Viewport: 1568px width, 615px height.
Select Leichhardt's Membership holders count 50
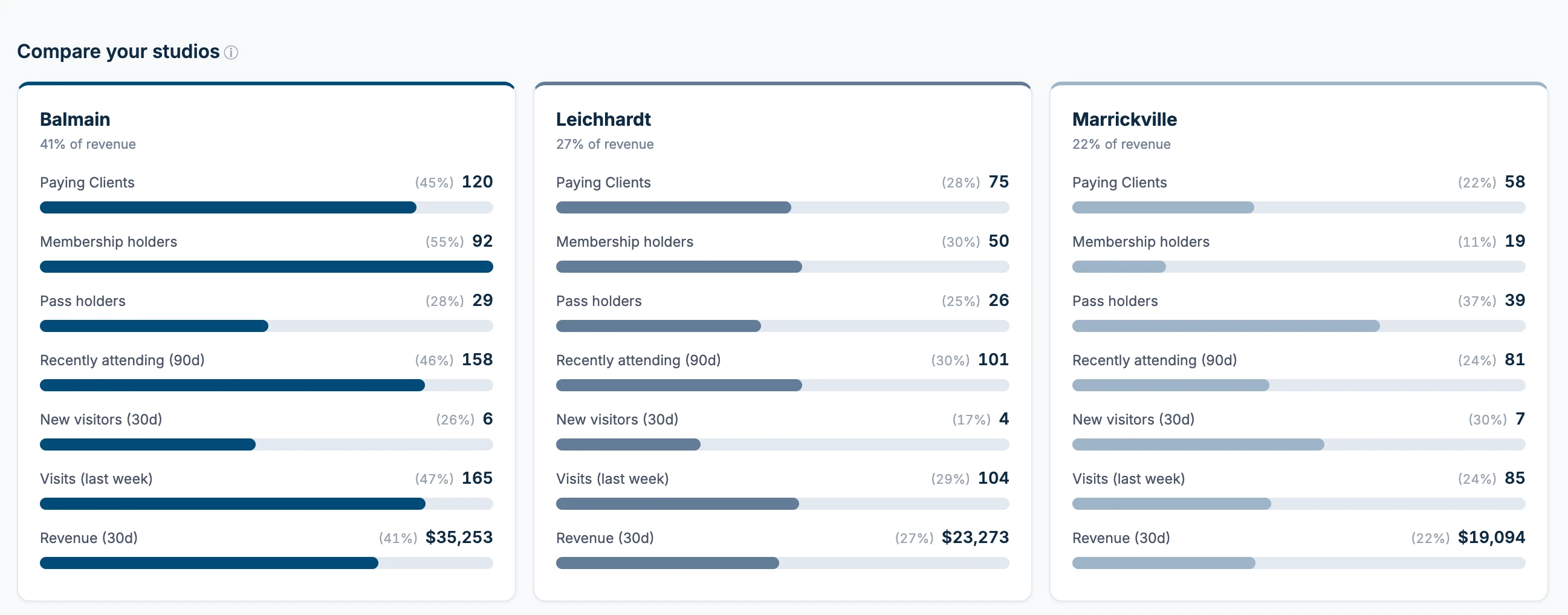999,241
